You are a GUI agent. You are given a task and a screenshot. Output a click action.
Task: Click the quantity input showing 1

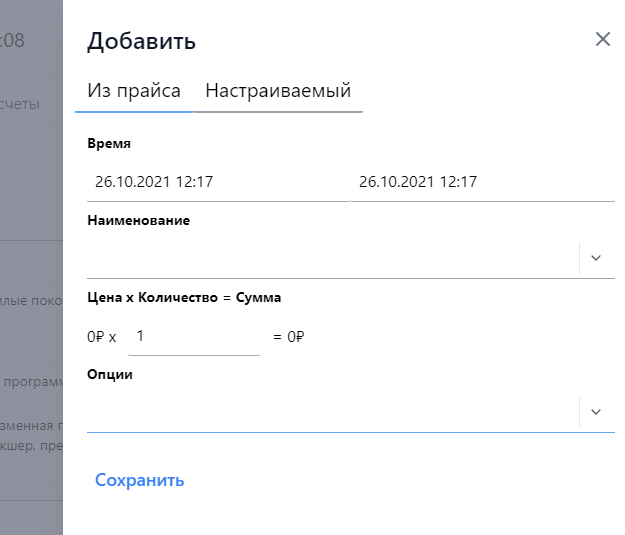click(193, 337)
